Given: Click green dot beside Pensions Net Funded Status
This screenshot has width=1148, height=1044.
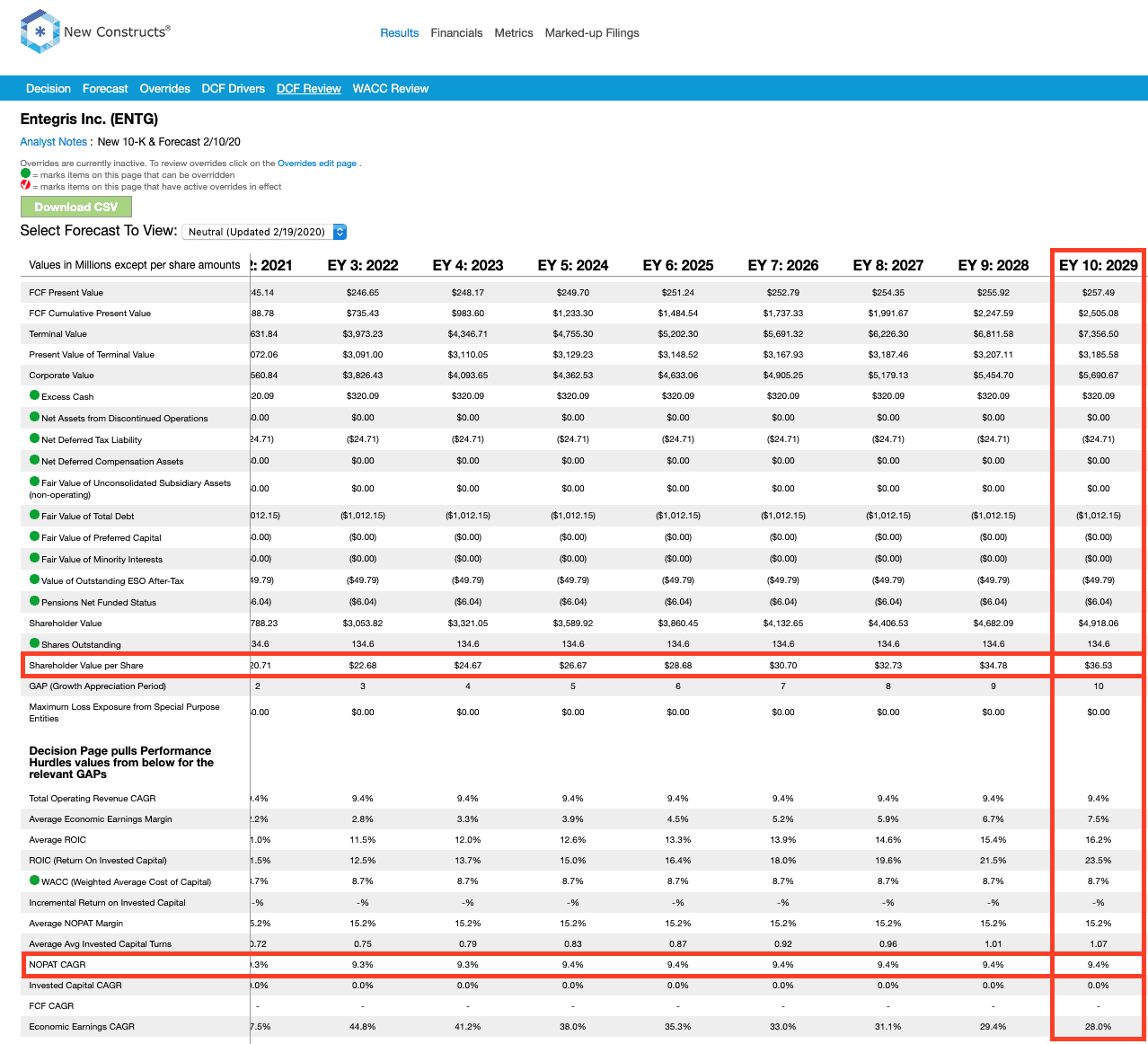Looking at the screenshot, I should pyautogui.click(x=35, y=601).
